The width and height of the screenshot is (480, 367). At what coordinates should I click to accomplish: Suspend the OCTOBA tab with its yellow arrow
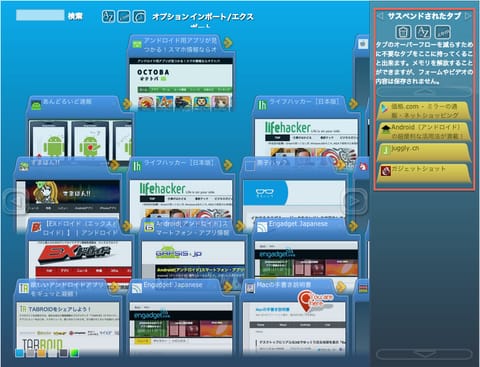[228, 43]
